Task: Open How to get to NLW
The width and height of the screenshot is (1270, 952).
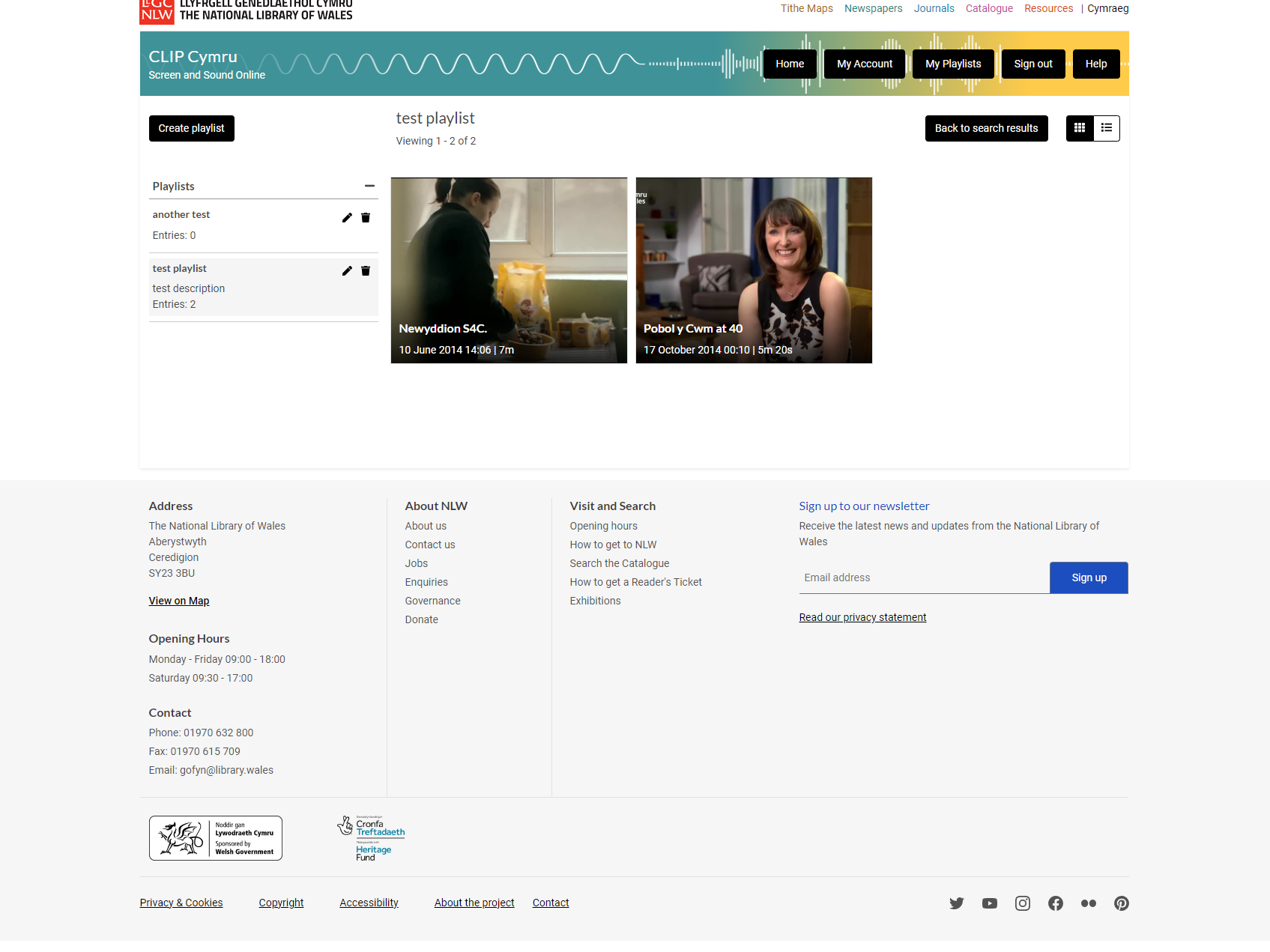Action: [x=613, y=545]
